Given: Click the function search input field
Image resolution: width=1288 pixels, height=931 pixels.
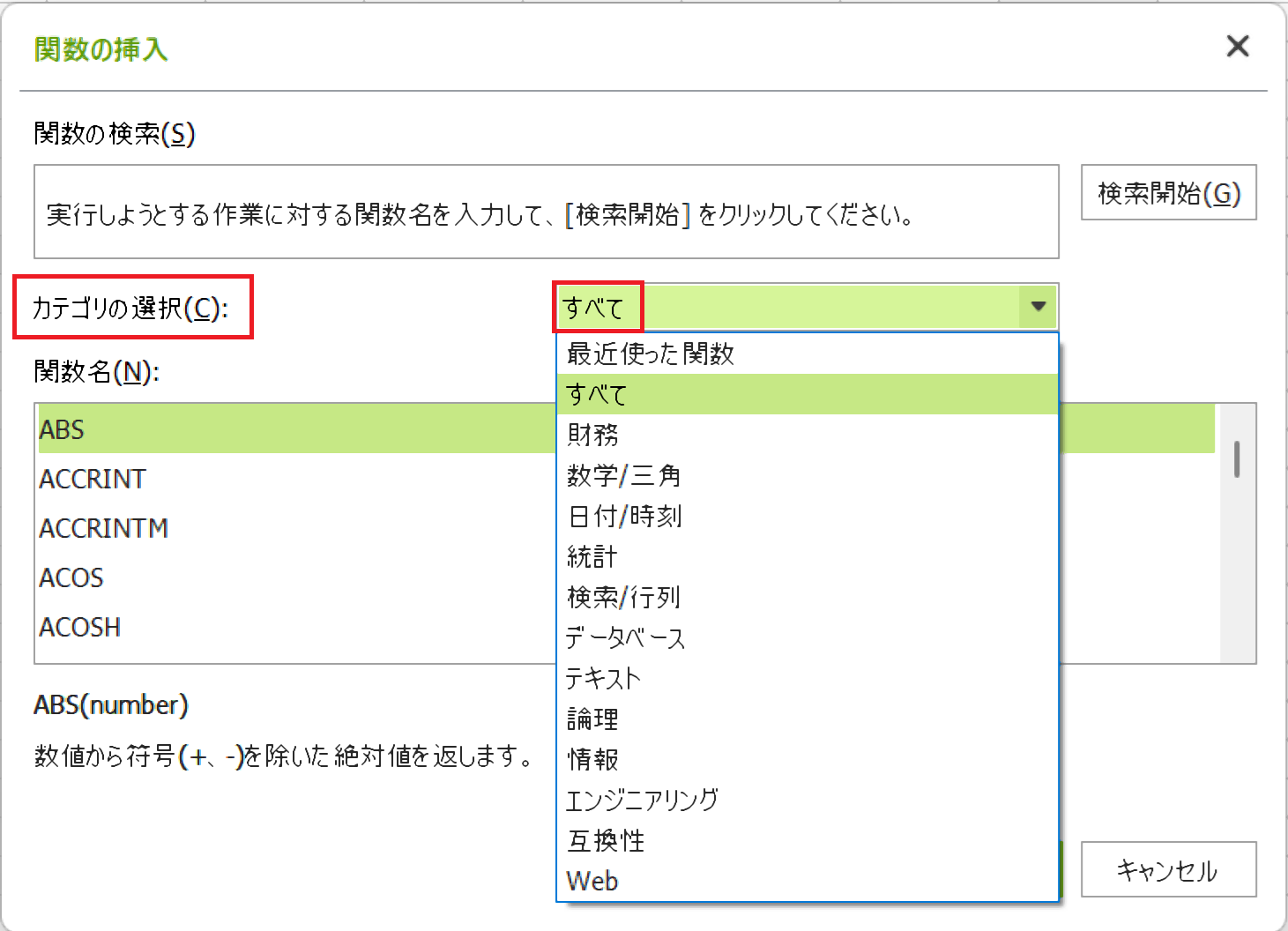Looking at the screenshot, I should pos(546,212).
